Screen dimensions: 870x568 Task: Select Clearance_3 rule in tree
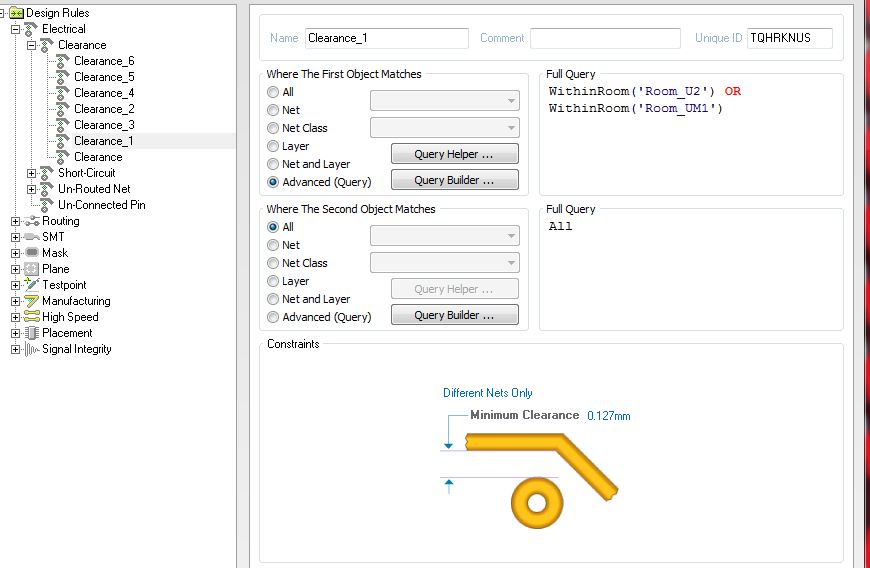click(x=104, y=125)
